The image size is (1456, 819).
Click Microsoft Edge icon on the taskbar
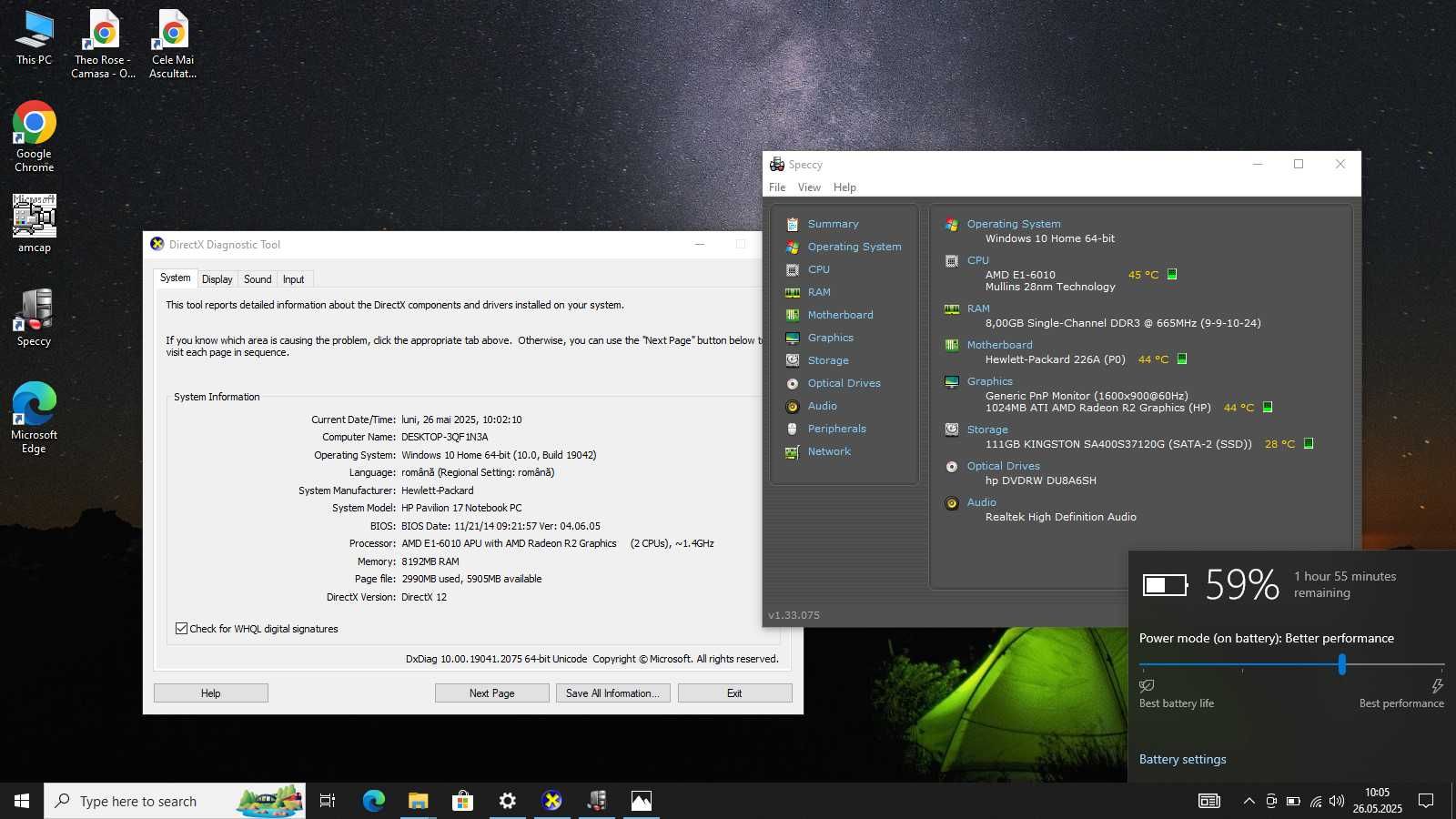click(373, 801)
